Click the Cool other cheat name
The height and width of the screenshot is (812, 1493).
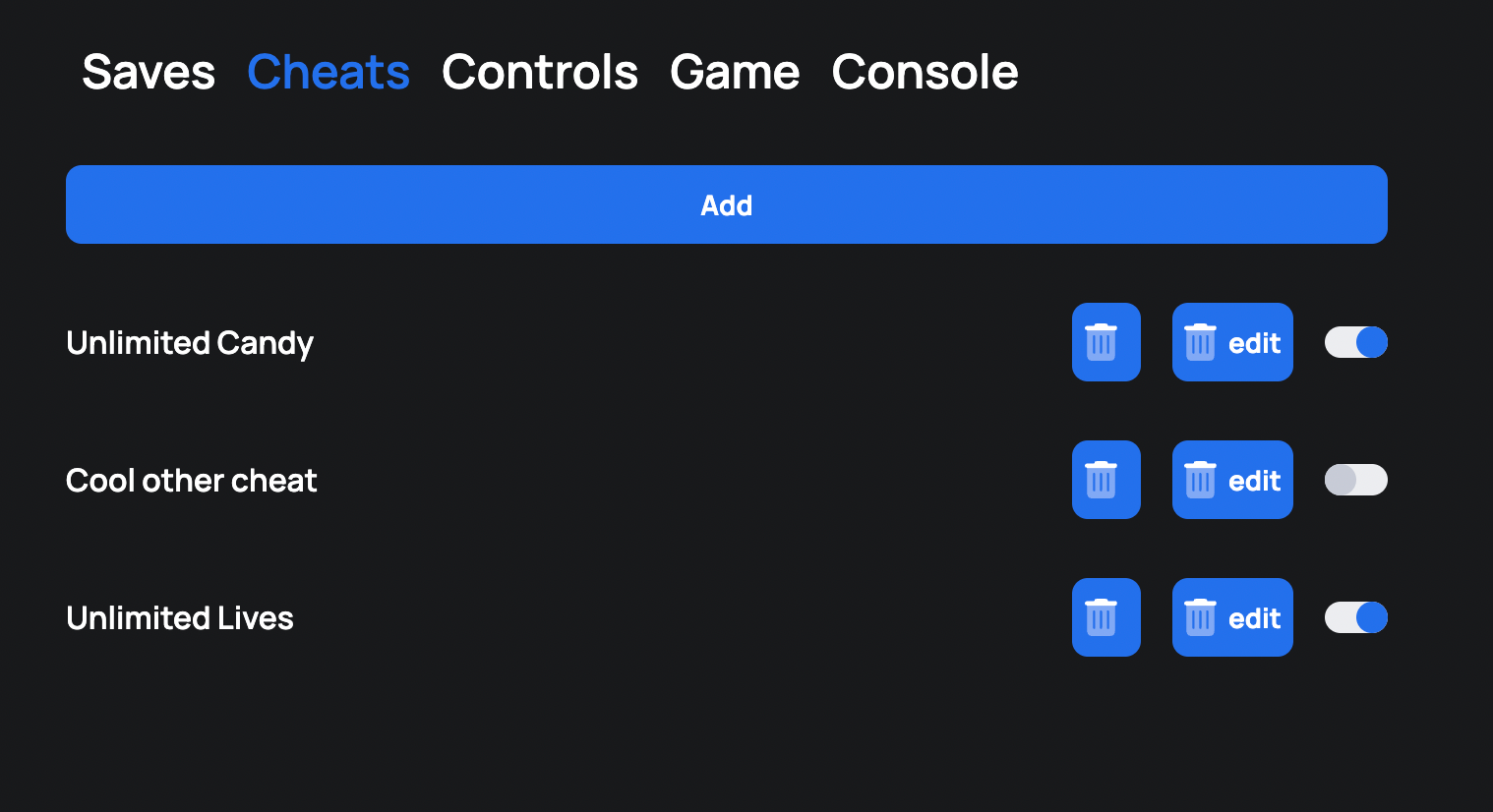coord(192,481)
